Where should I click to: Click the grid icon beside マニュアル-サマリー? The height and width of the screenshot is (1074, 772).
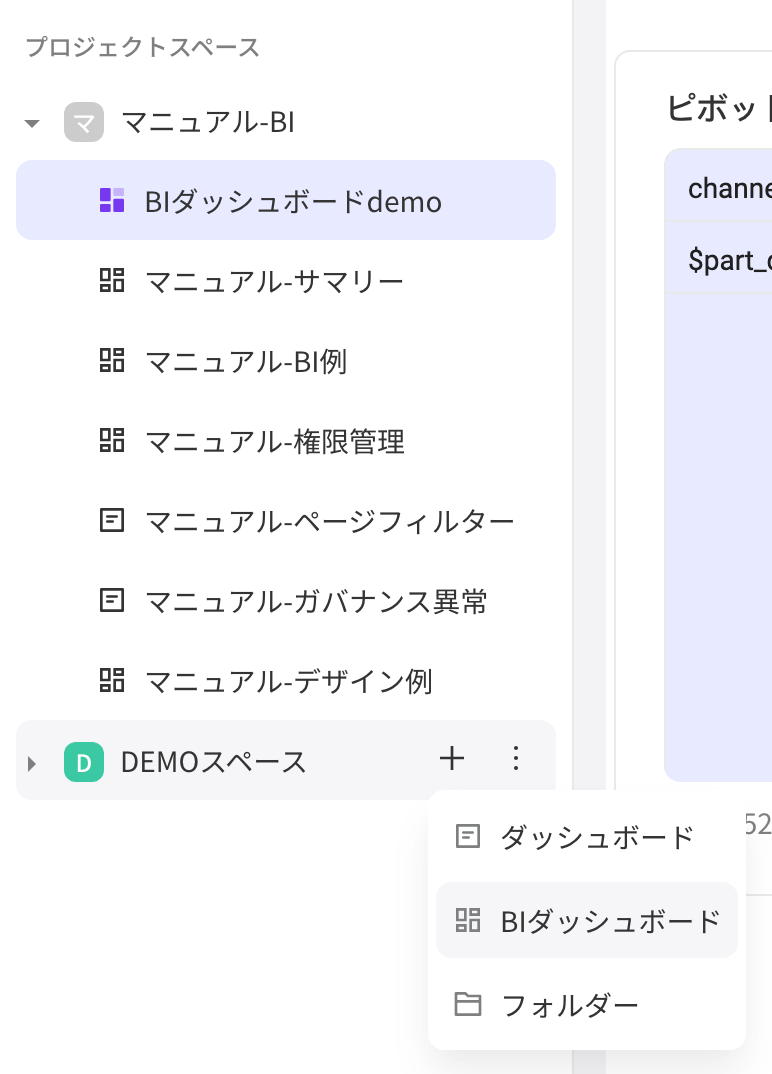[x=112, y=280]
